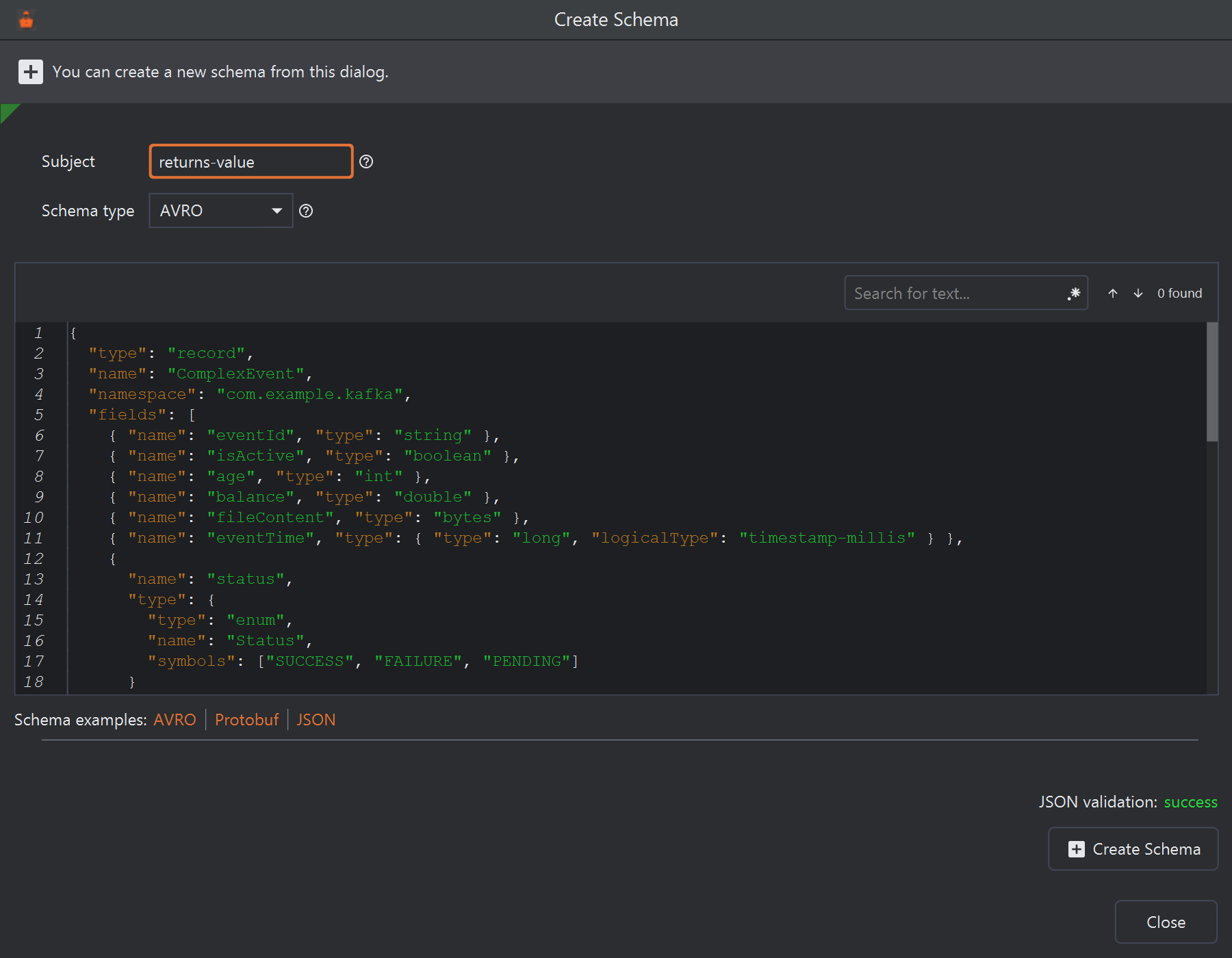This screenshot has width=1232, height=958.
Task: Click "FAILURE" symbol on line 17
Action: pos(418,662)
